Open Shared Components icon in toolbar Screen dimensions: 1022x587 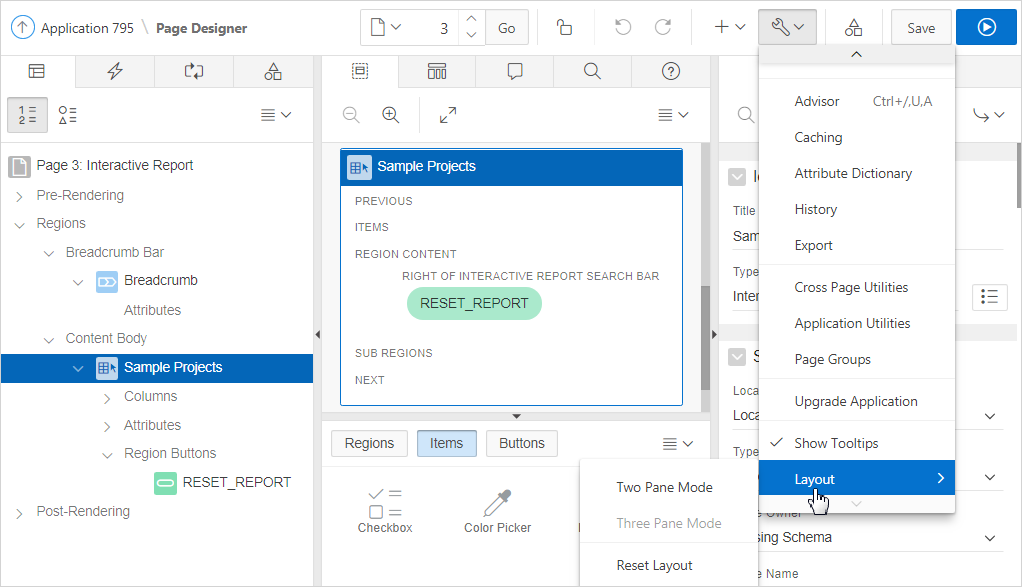pyautogui.click(x=853, y=27)
